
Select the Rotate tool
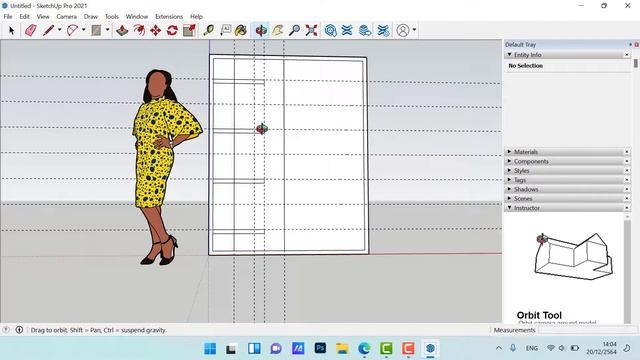tap(172, 31)
